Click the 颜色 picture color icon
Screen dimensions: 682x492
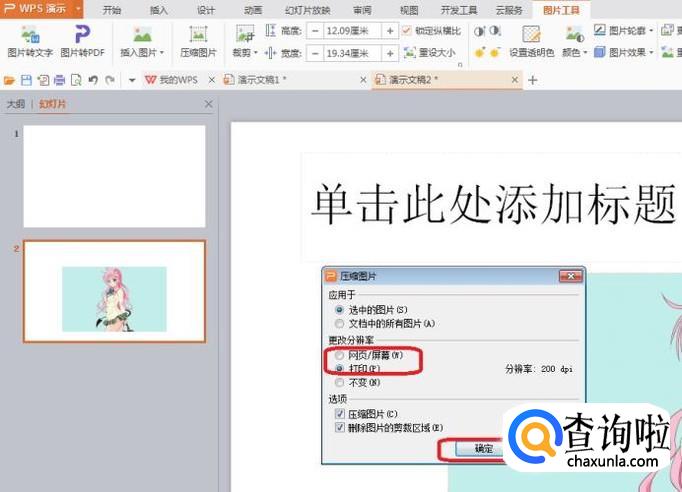[x=575, y=34]
